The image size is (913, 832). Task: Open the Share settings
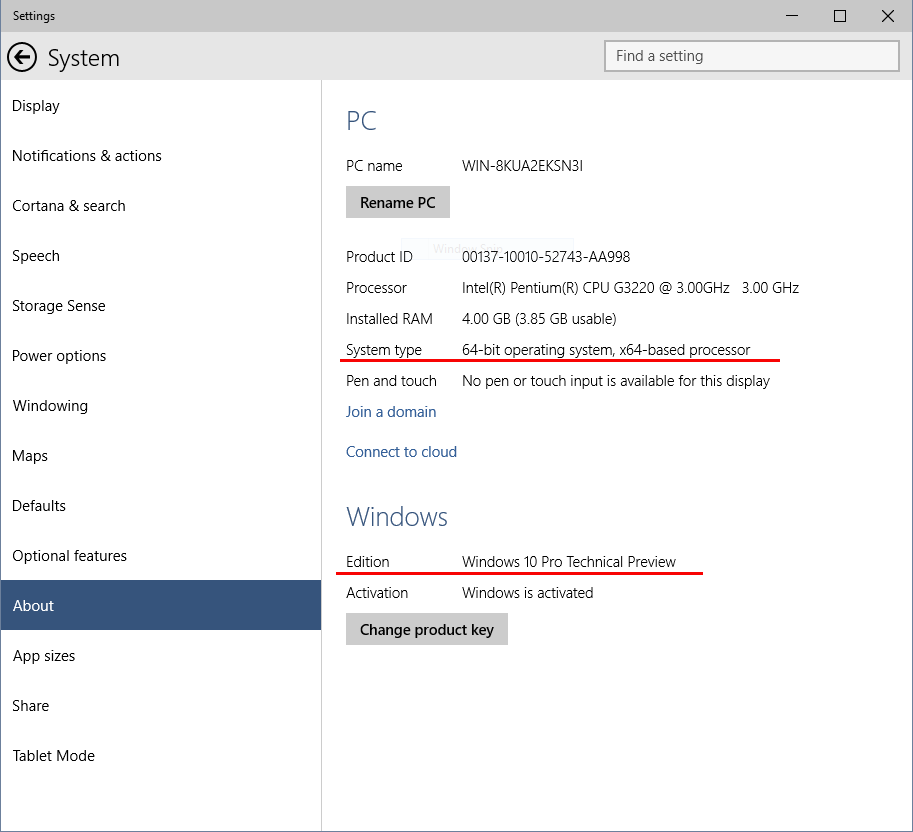coord(161,706)
